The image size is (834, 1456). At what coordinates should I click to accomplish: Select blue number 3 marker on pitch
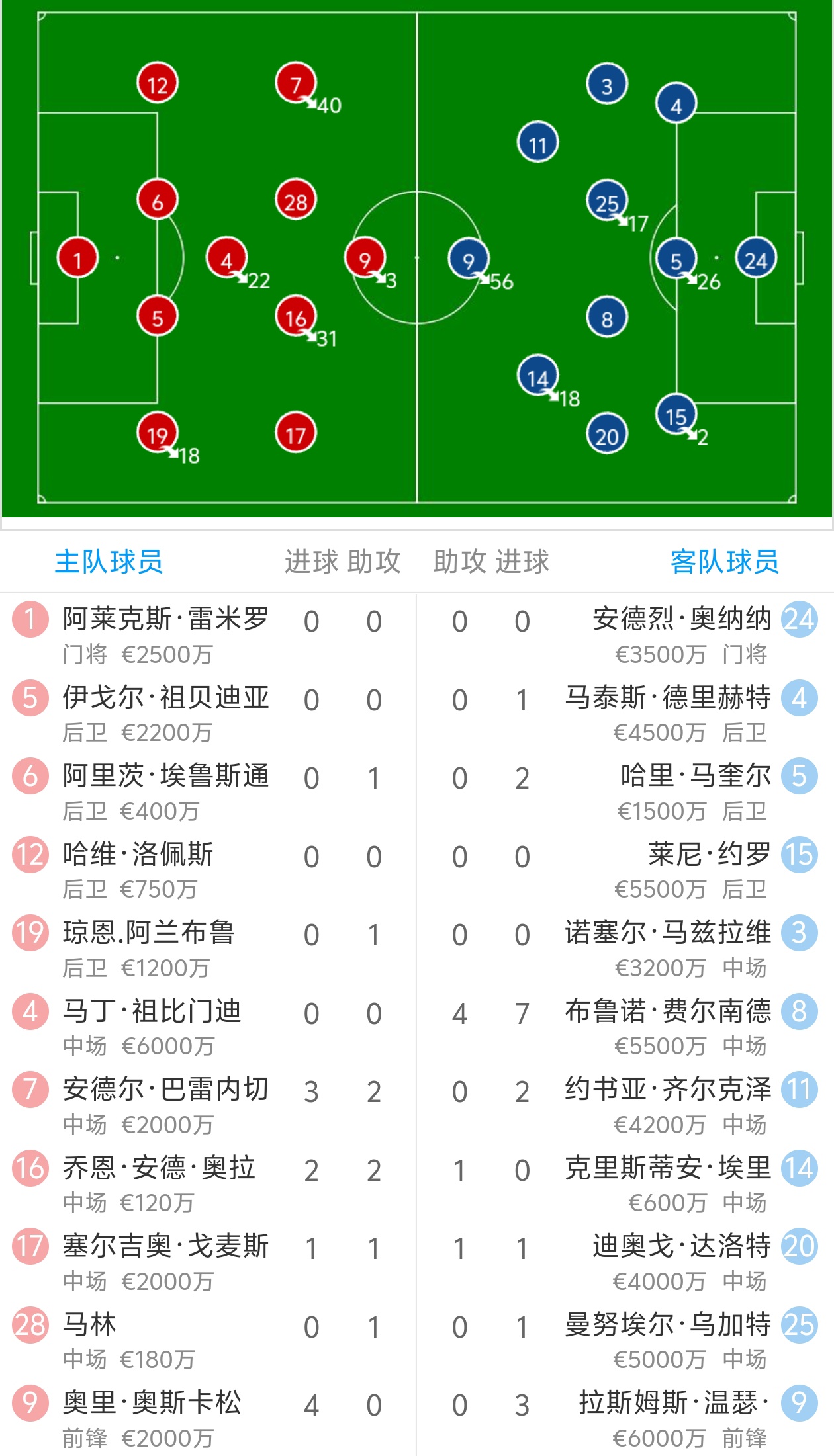(x=607, y=85)
